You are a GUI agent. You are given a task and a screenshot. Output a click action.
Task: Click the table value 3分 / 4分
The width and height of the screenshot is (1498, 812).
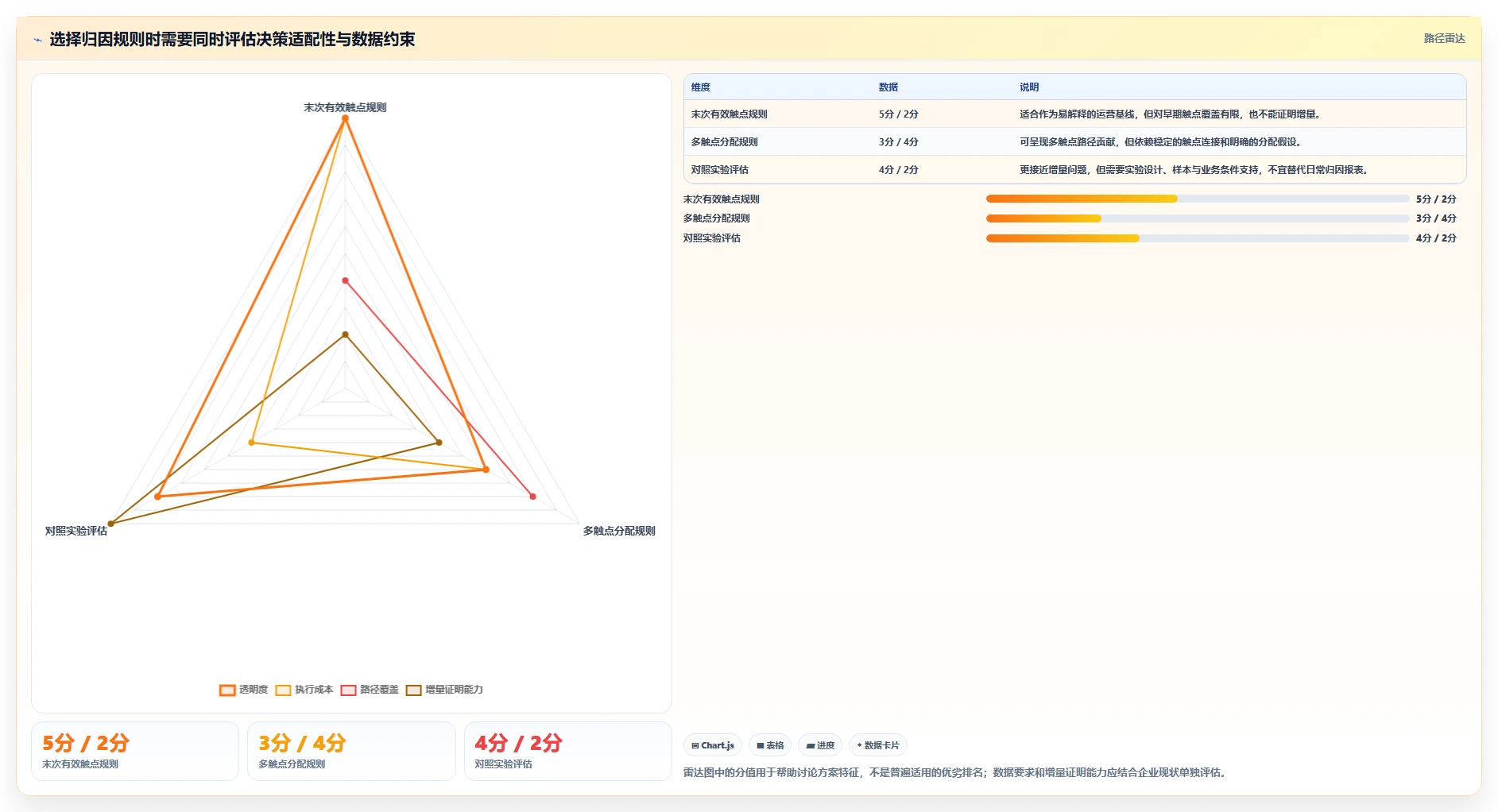[898, 142]
